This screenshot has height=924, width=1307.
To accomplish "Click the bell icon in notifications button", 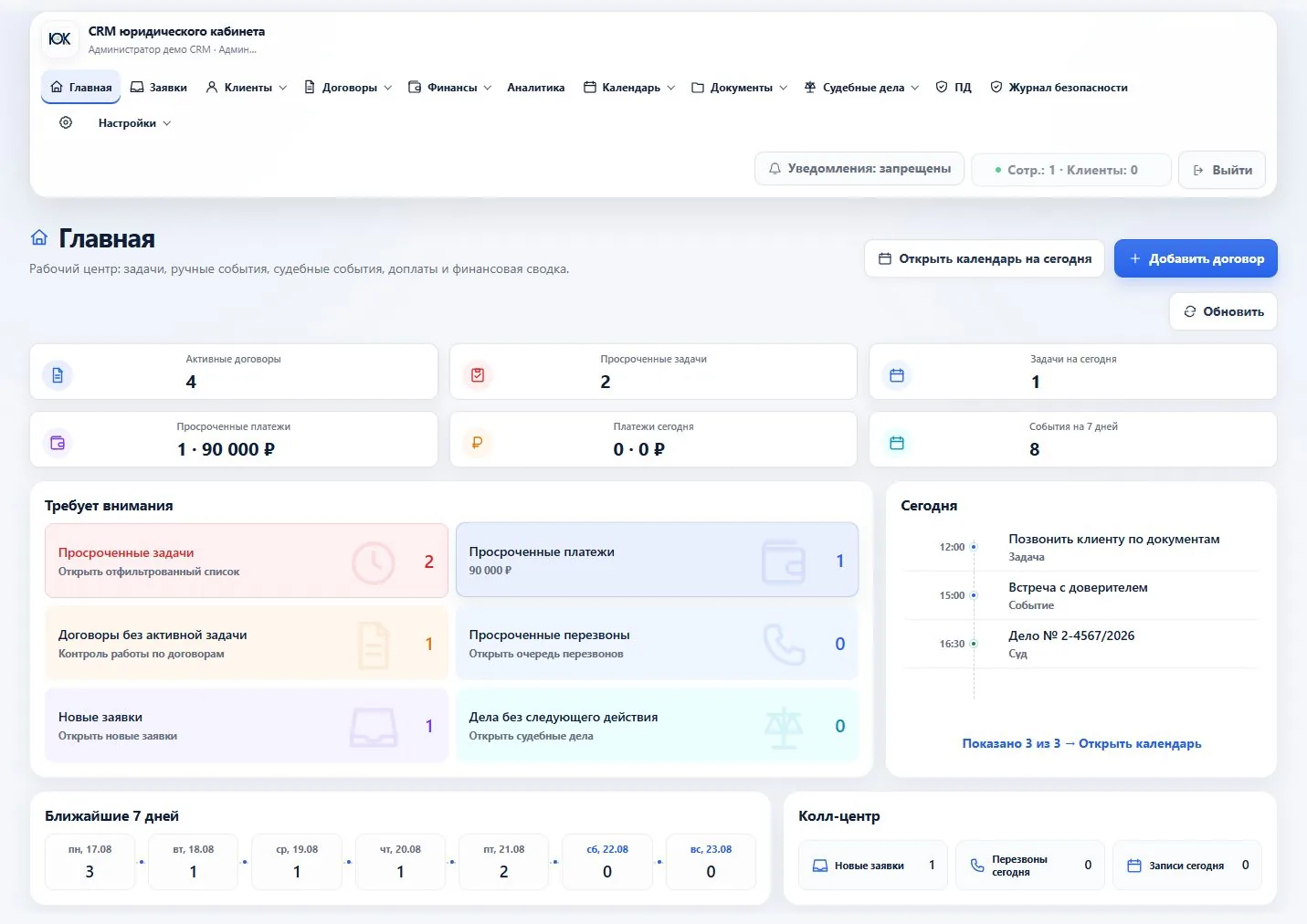I will (775, 169).
